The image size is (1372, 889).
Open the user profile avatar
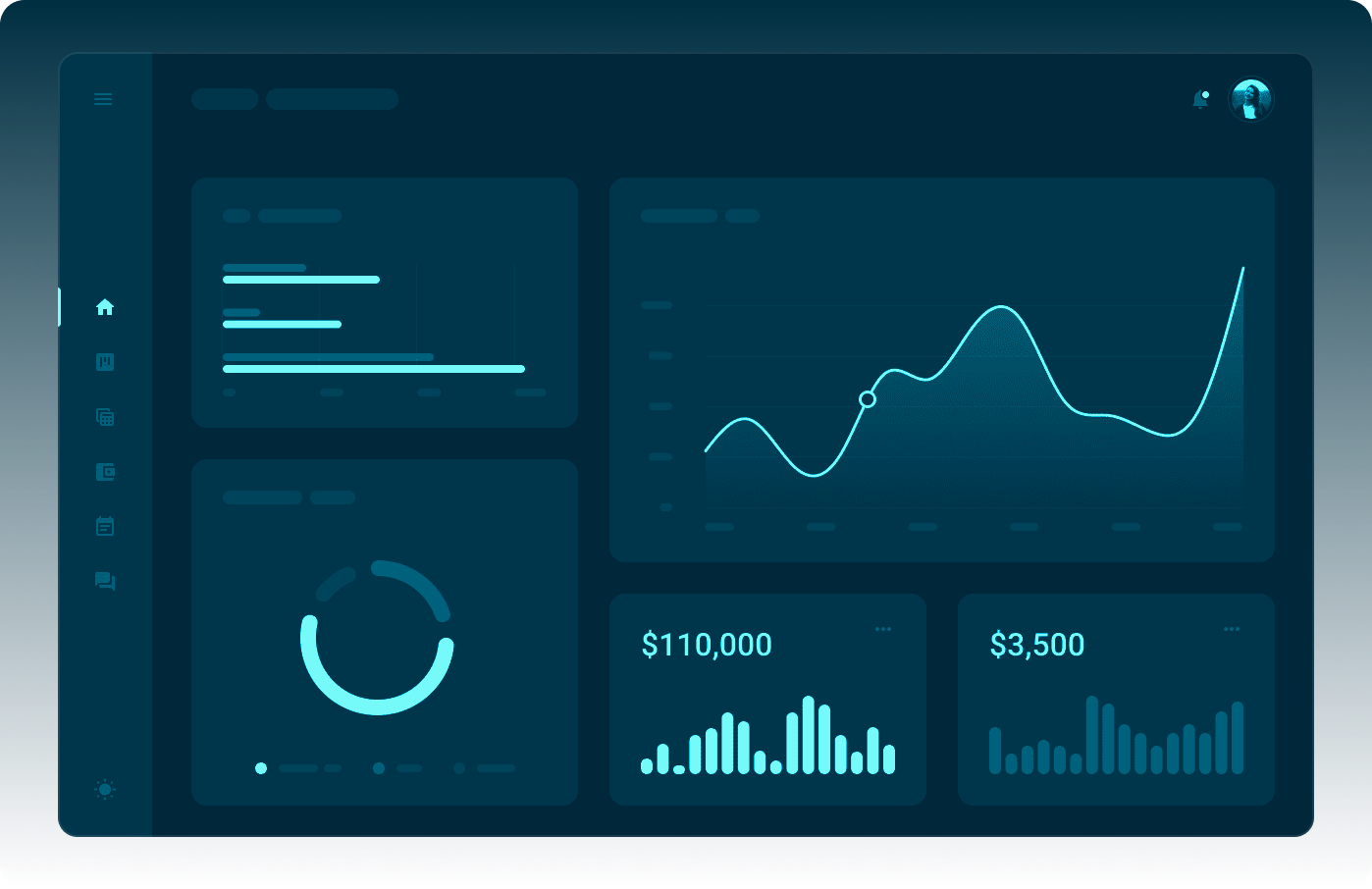[1251, 99]
